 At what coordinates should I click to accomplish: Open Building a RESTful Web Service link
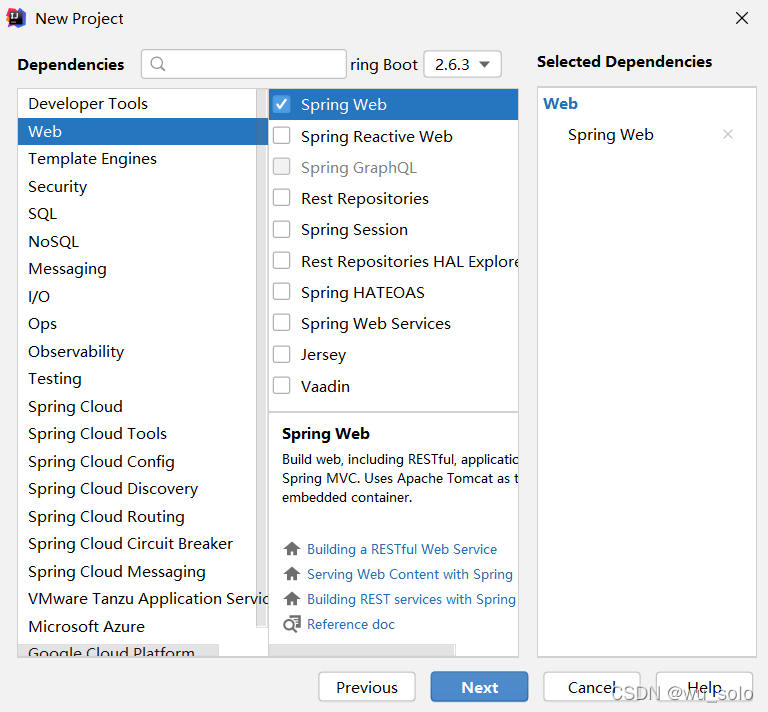pos(402,549)
